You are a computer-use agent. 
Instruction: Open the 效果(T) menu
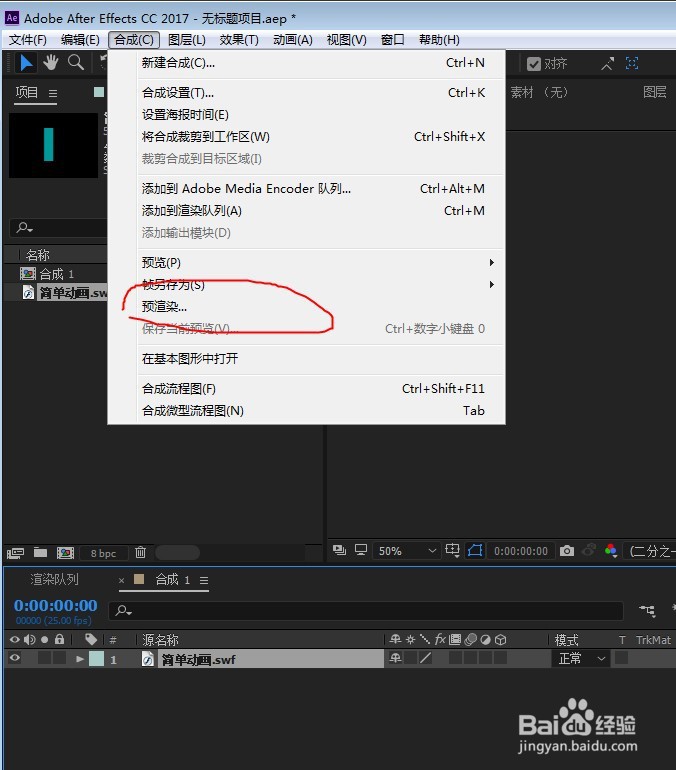[x=239, y=40]
